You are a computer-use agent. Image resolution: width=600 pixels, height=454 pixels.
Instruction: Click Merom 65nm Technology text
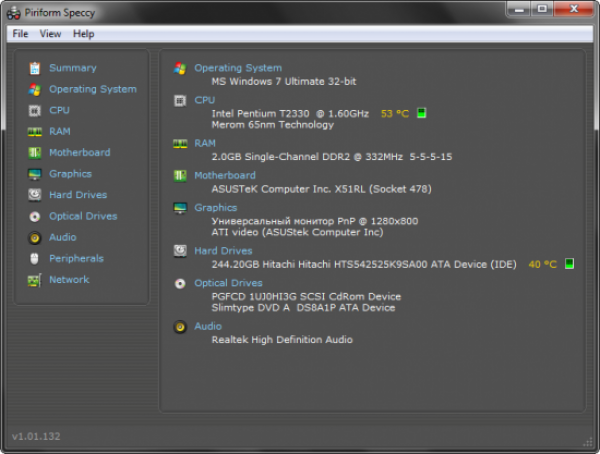tap(273, 125)
